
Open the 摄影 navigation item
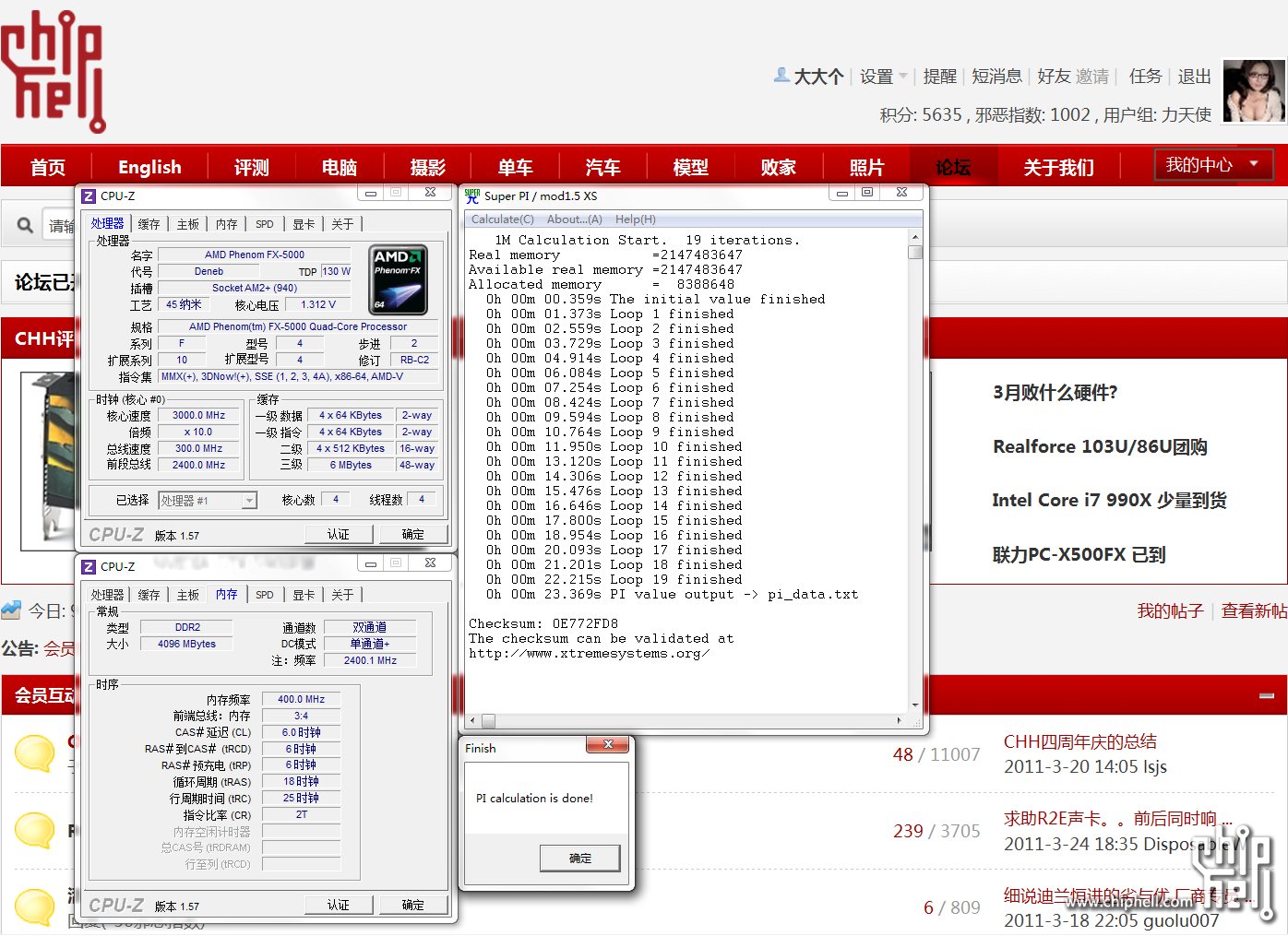pyautogui.click(x=428, y=167)
